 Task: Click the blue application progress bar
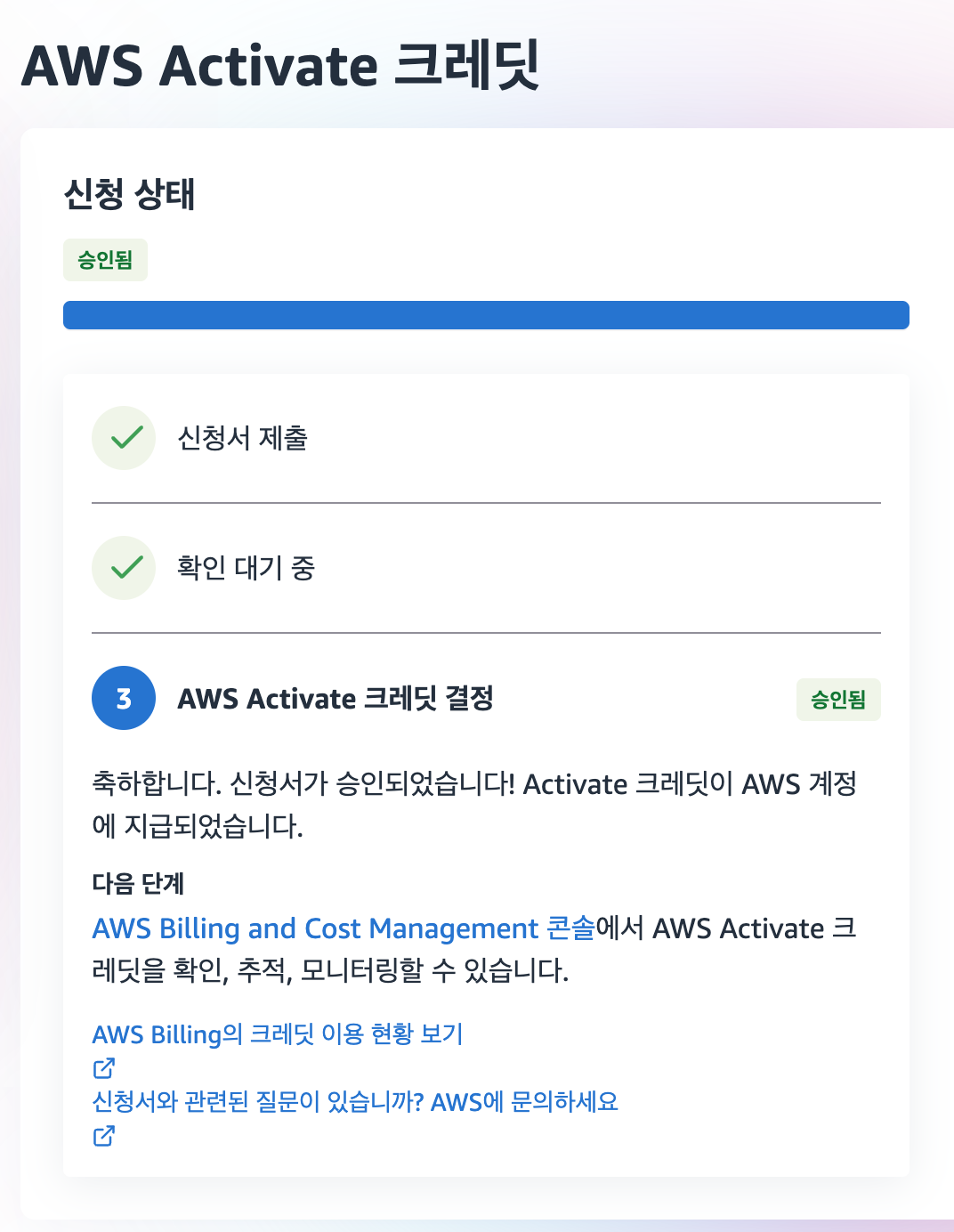point(486,315)
